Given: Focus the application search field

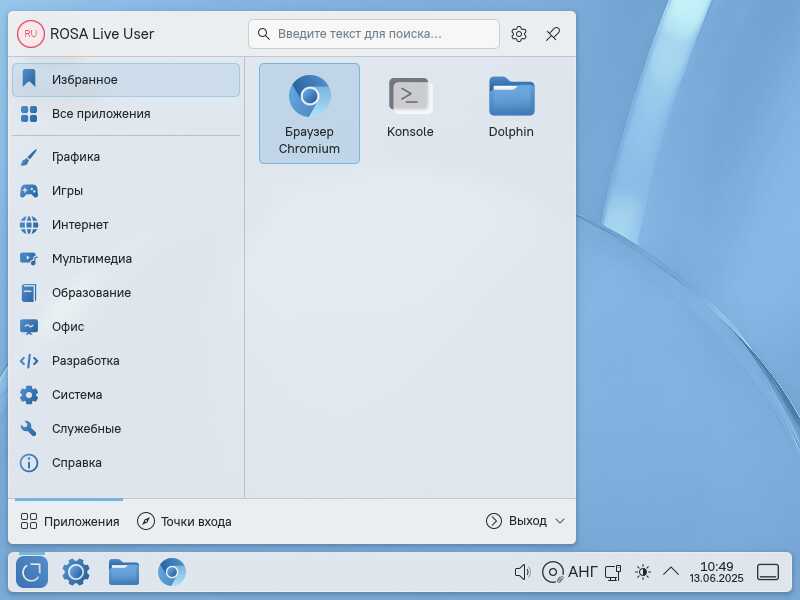Looking at the screenshot, I should pyautogui.click(x=374, y=34).
